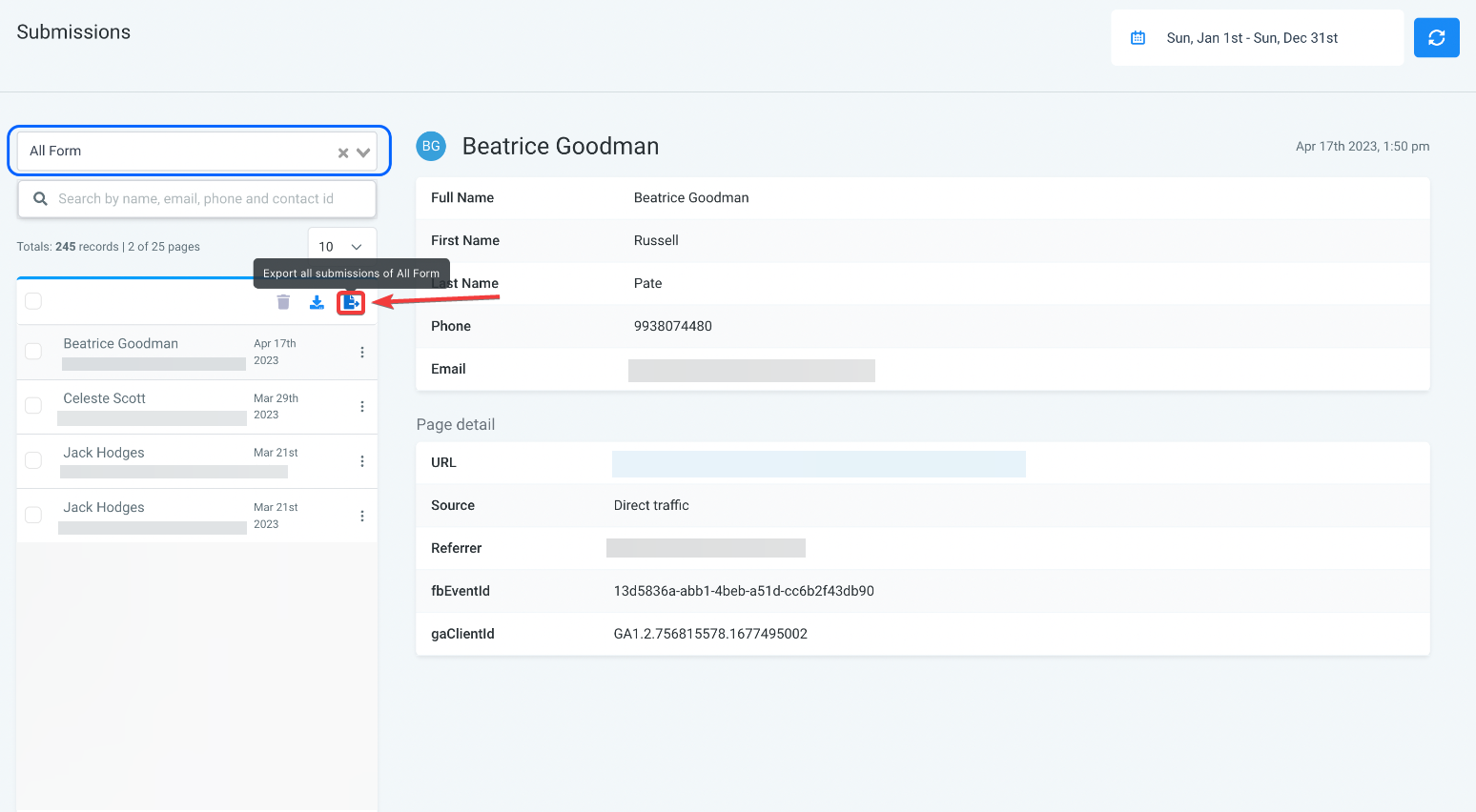
Task: Open more options for Jack Hodges Mar 21st 2023
Action: 362,516
